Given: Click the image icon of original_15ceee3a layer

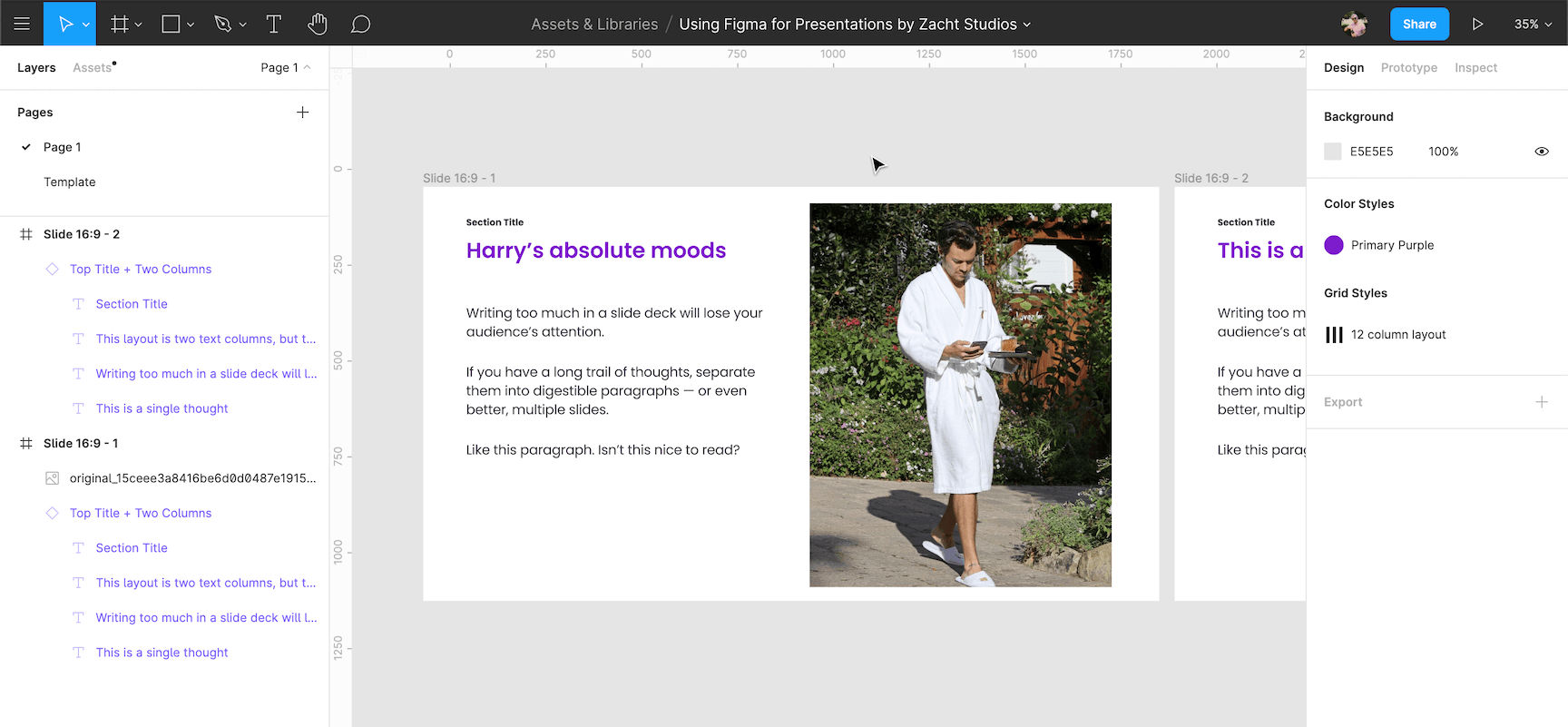Looking at the screenshot, I should click(53, 478).
